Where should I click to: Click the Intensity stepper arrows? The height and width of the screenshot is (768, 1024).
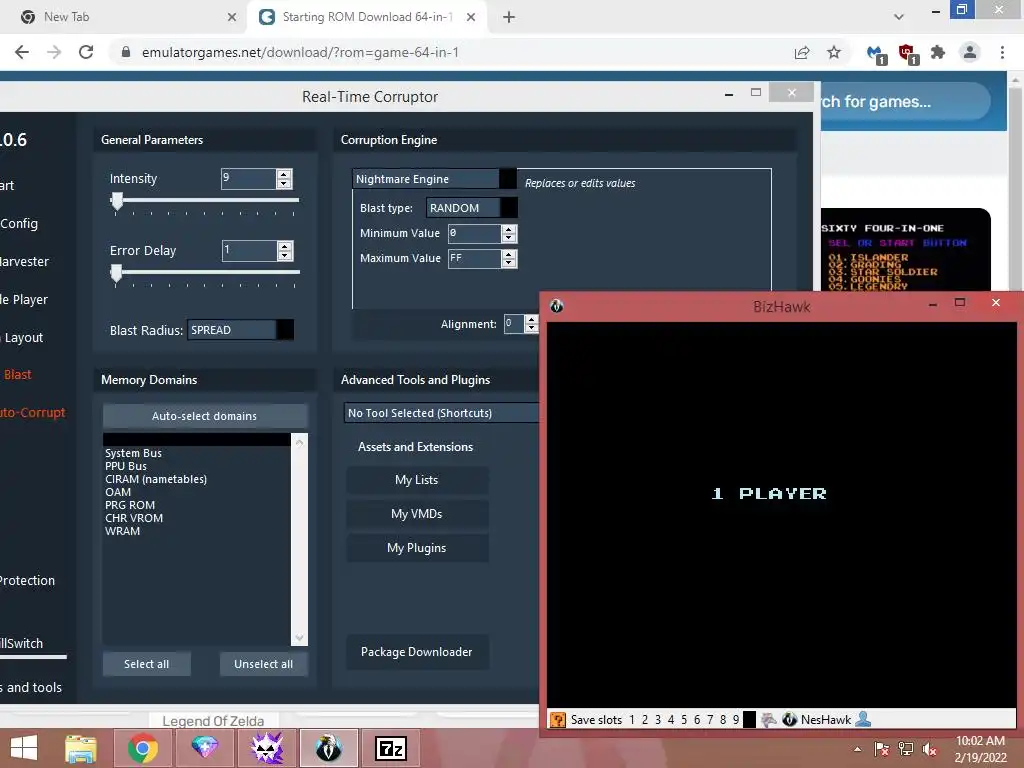[x=284, y=178]
